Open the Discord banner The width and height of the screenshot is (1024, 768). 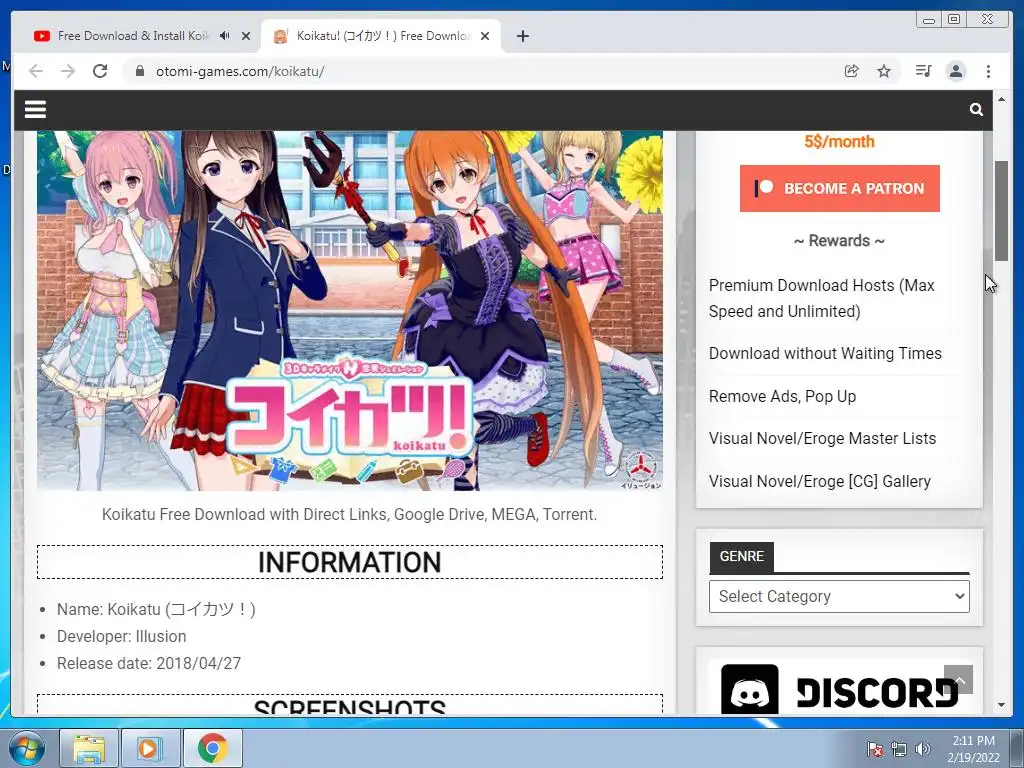point(839,689)
